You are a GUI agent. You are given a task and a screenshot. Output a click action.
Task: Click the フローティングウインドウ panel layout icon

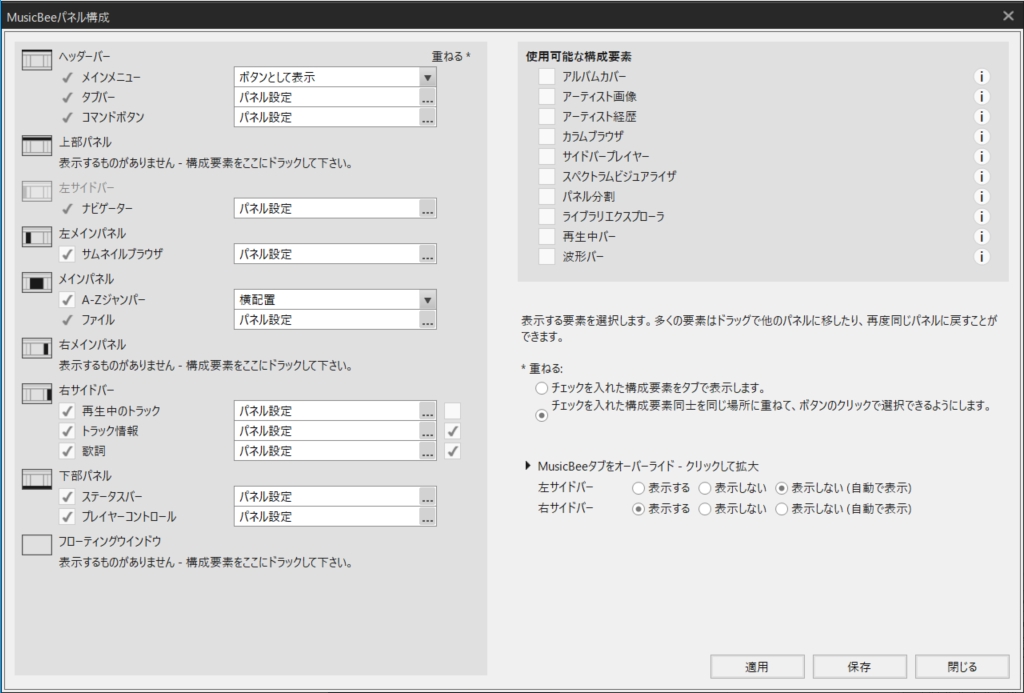[x=38, y=543]
